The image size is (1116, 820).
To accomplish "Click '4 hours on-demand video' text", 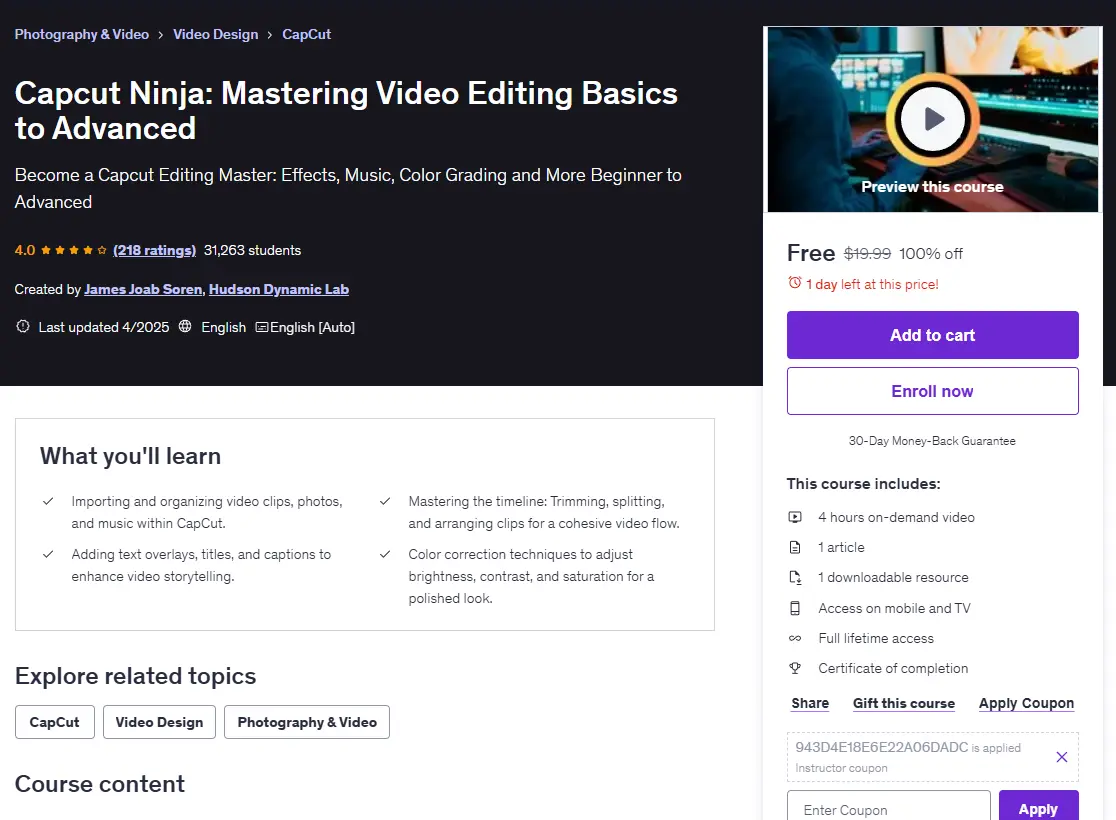I will [x=896, y=517].
